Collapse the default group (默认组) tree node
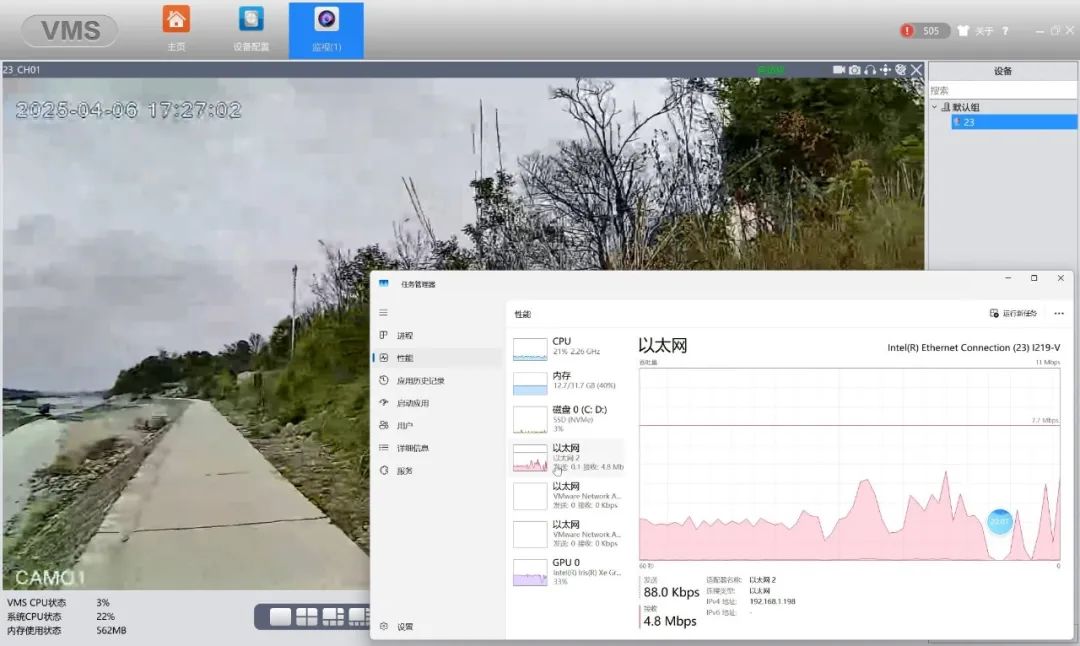The height and width of the screenshot is (646, 1080). pyautogui.click(x=935, y=107)
